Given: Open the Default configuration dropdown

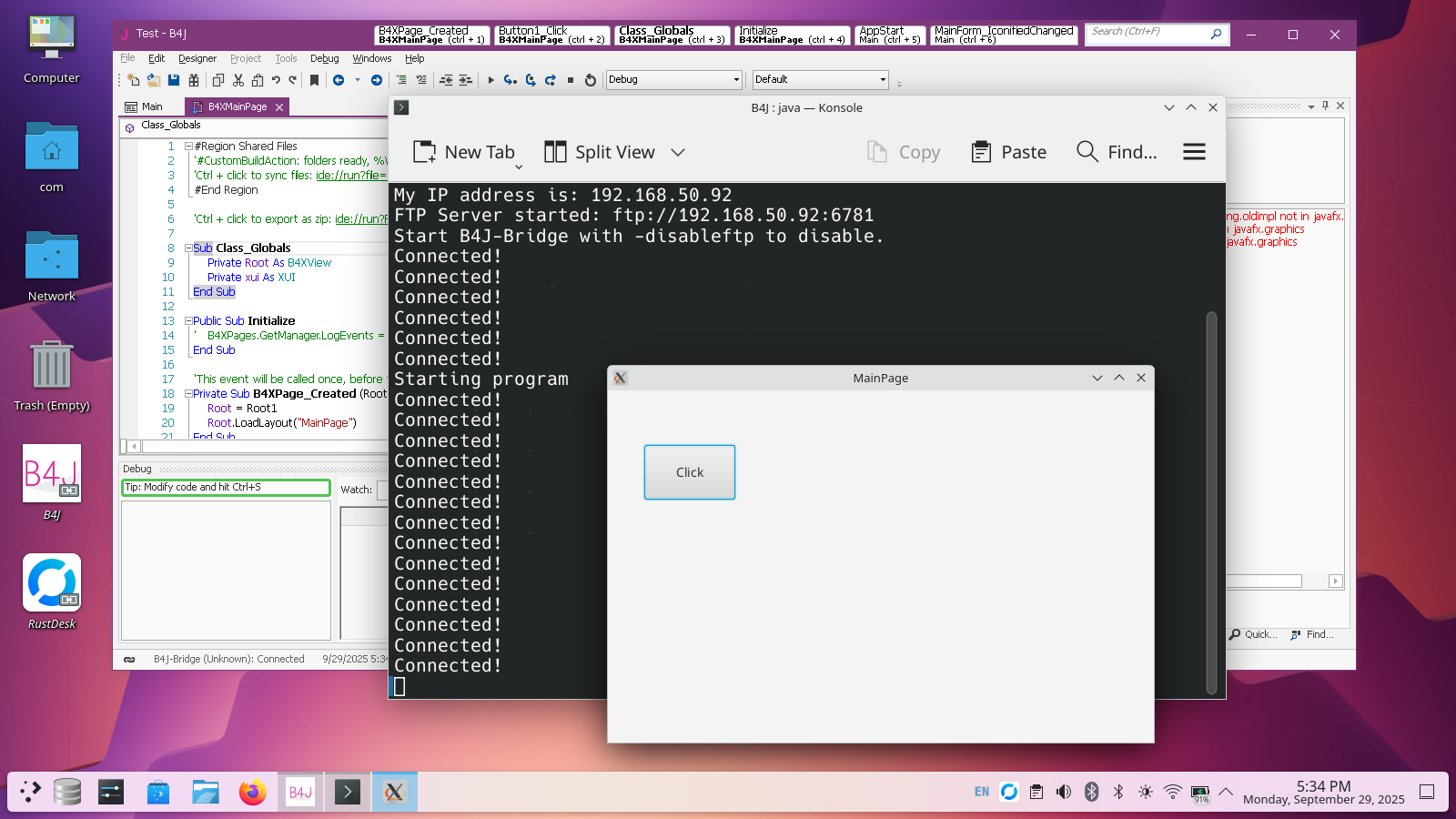Looking at the screenshot, I should click(x=820, y=80).
